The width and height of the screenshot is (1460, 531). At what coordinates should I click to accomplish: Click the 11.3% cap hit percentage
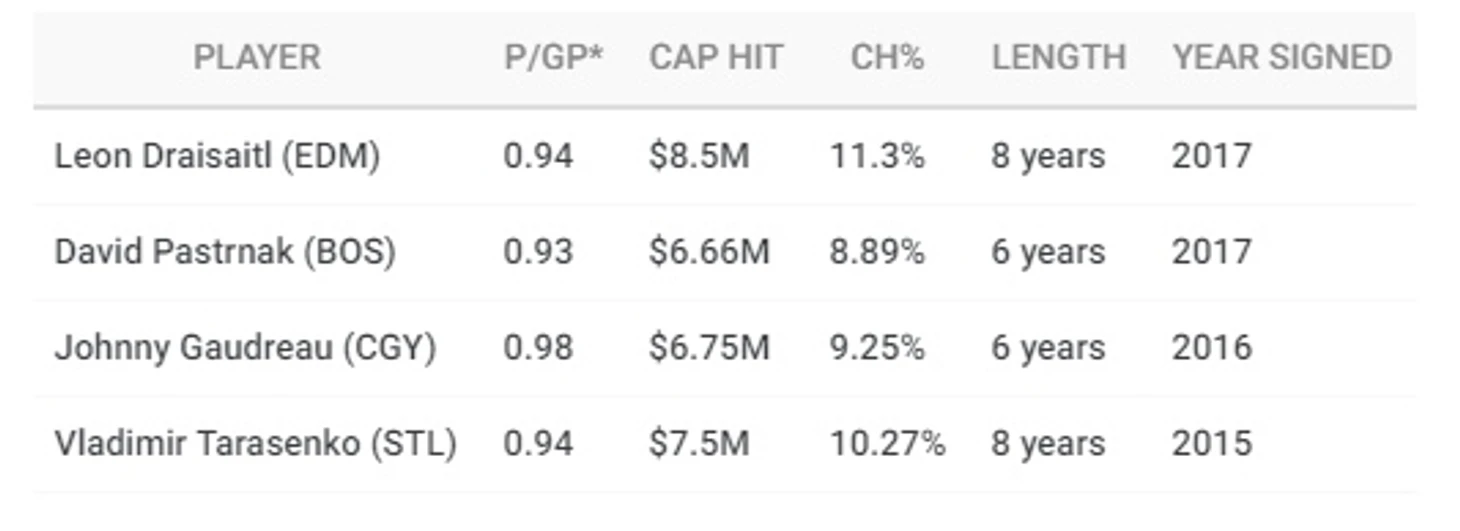click(x=877, y=156)
